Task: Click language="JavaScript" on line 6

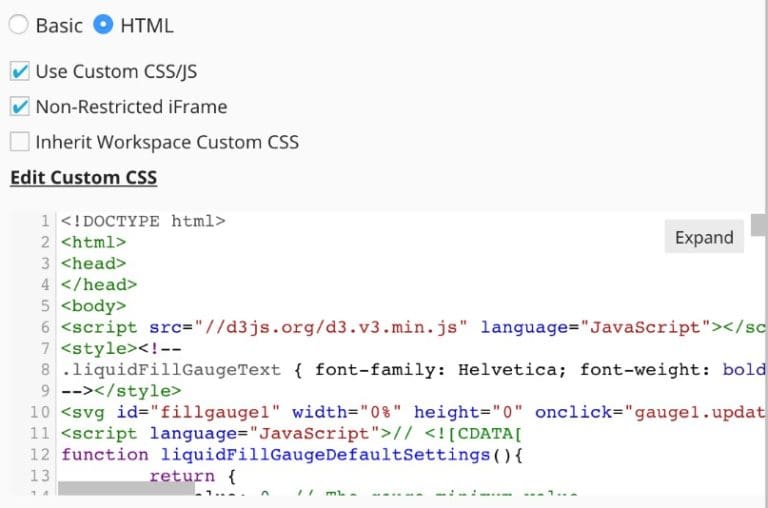Action: point(595,327)
